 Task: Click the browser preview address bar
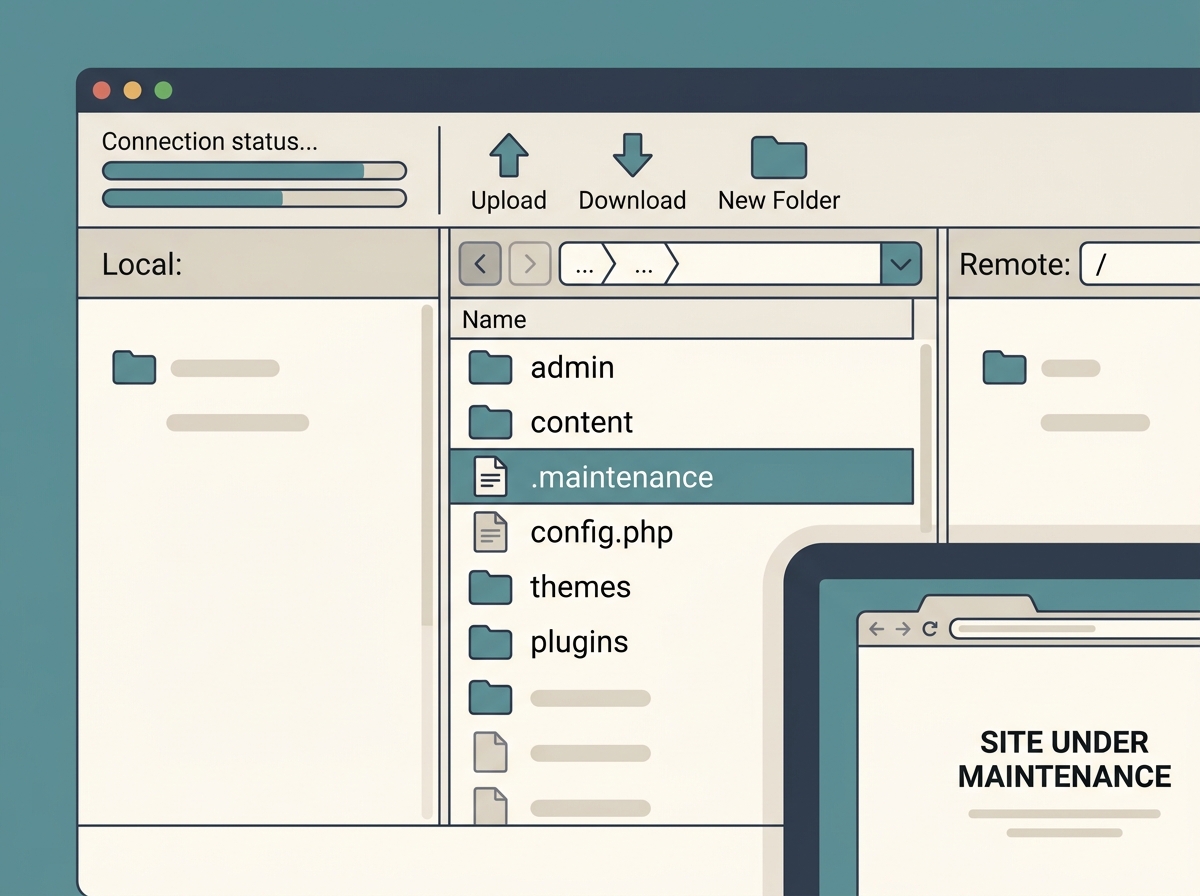coord(1074,629)
